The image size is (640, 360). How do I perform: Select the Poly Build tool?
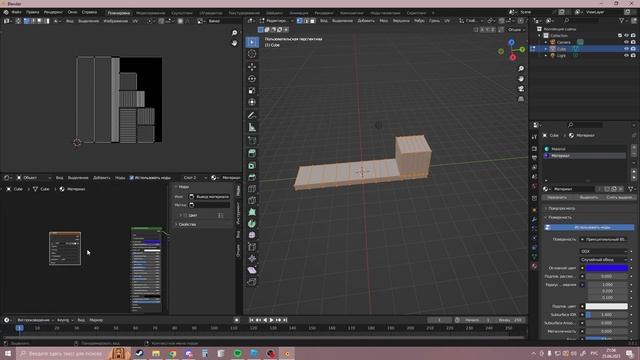(x=252, y=212)
